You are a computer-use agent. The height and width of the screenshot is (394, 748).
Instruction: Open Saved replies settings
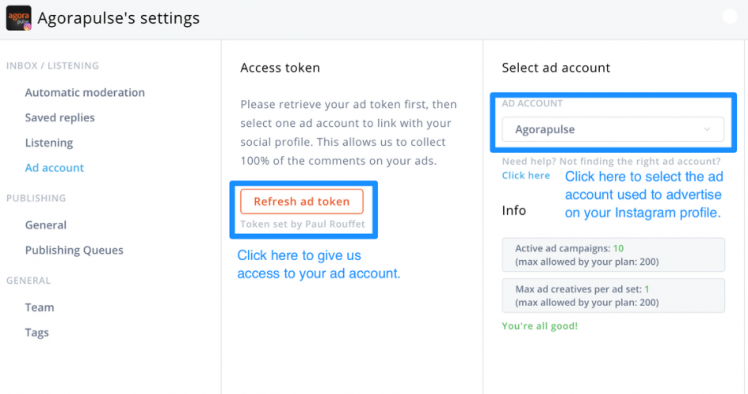pyautogui.click(x=60, y=118)
